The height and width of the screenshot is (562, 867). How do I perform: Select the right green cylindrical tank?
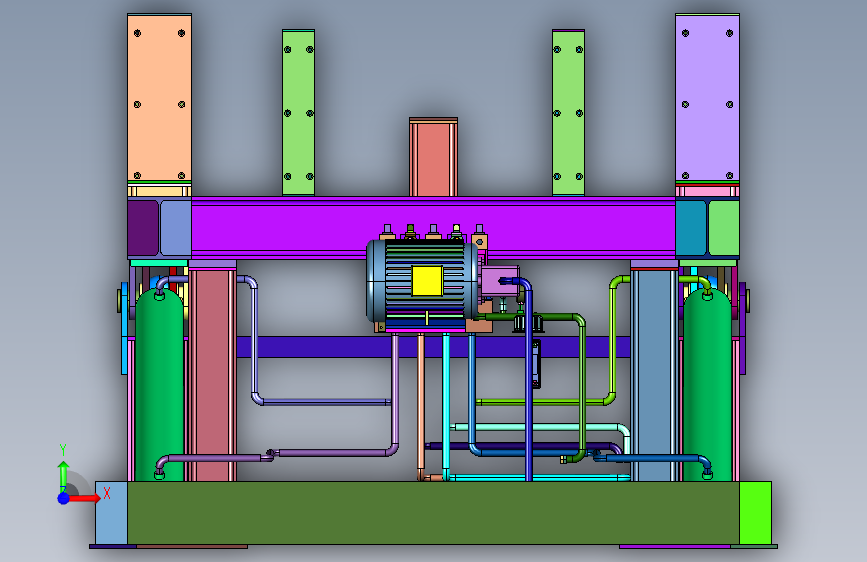[x=707, y=384]
